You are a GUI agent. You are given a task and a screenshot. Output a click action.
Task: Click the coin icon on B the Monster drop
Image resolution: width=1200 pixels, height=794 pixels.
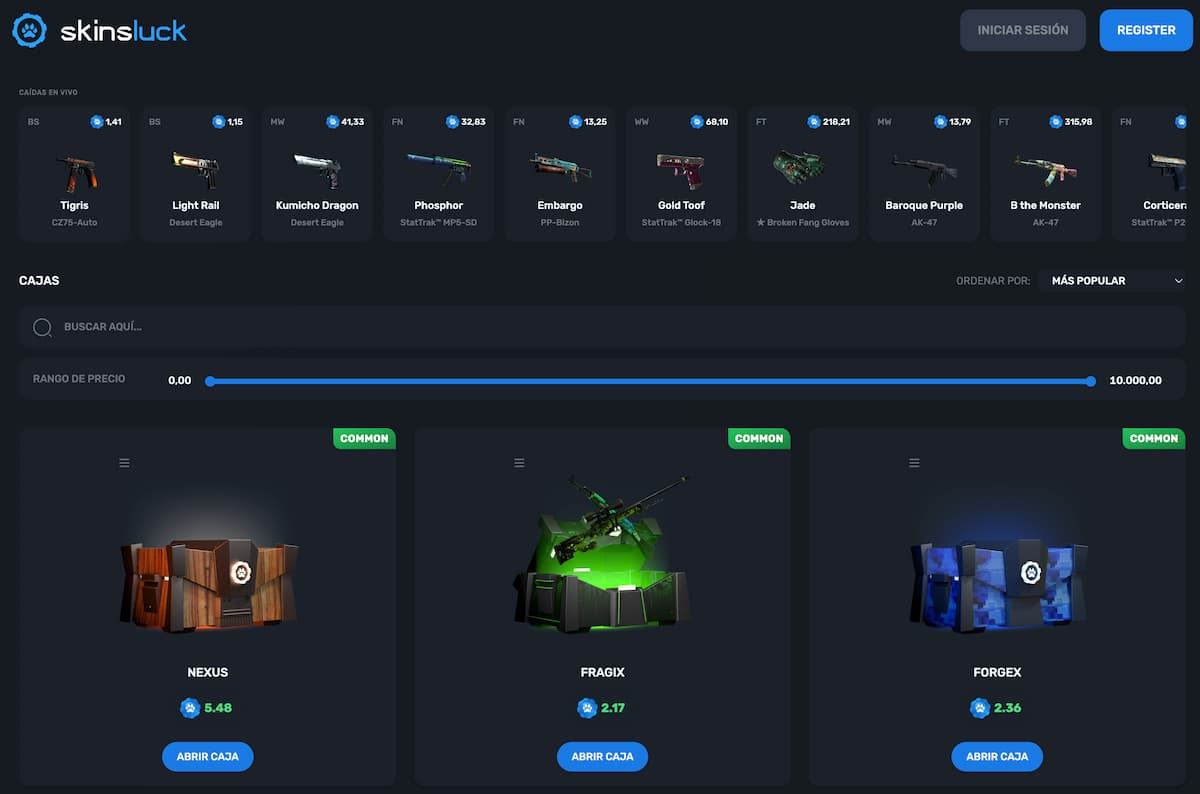pyautogui.click(x=1056, y=122)
